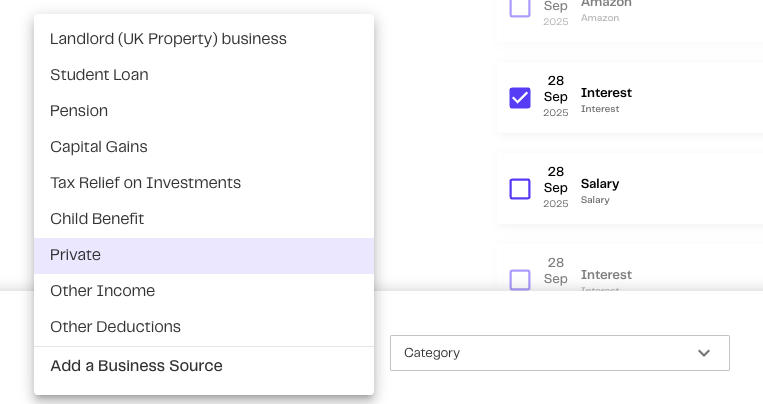Viewport: 763px width, 404px height.
Task: Choose Student Loan from the list
Action: coord(99,75)
